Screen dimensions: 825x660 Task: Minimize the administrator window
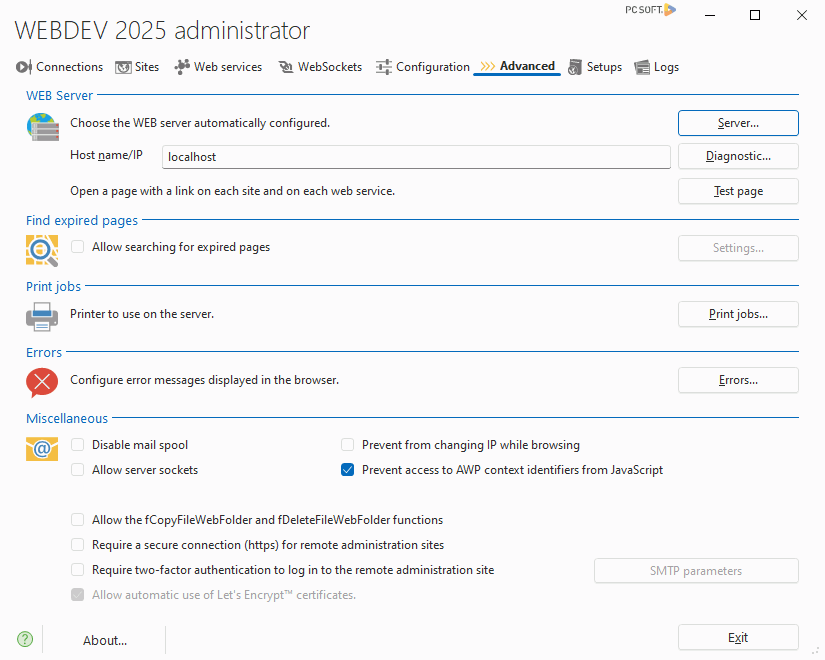(710, 15)
